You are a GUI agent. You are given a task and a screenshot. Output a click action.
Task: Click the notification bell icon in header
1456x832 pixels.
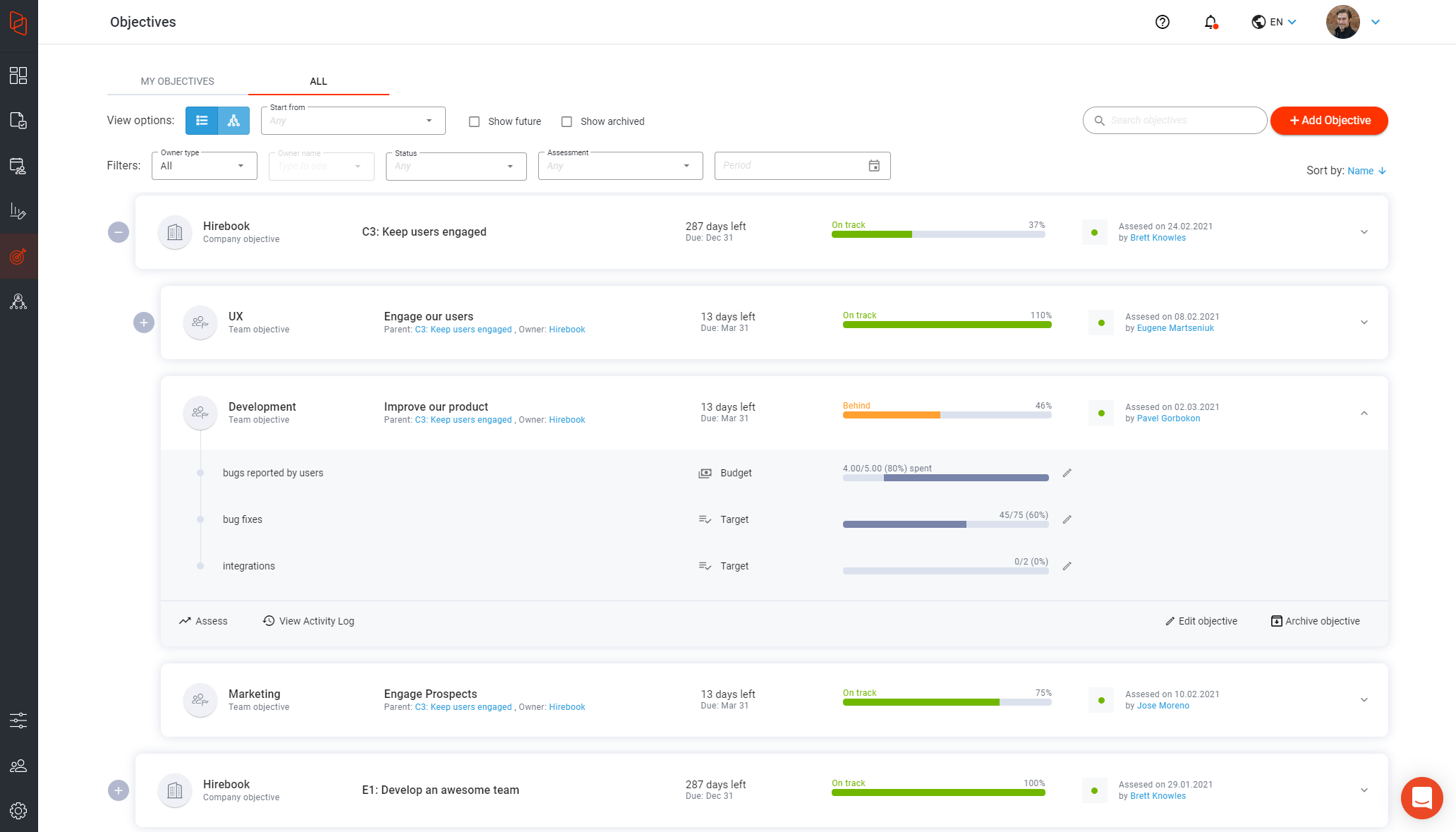coord(1210,21)
